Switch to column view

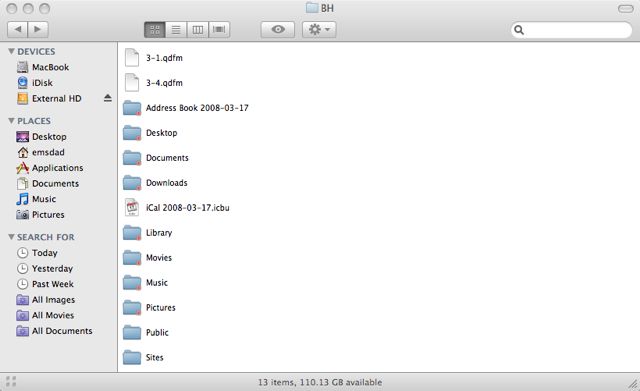198,29
